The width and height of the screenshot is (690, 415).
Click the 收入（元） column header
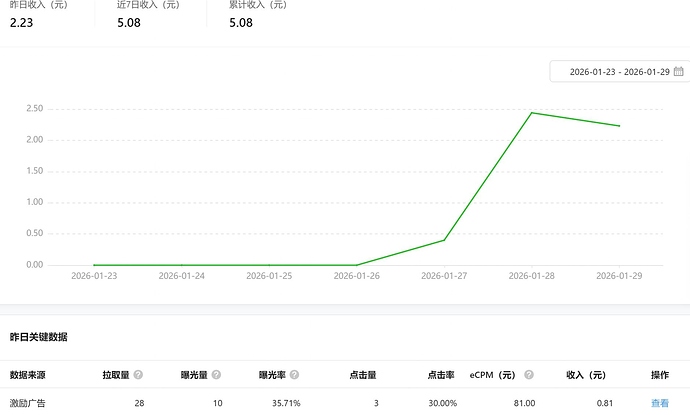tap(586, 375)
